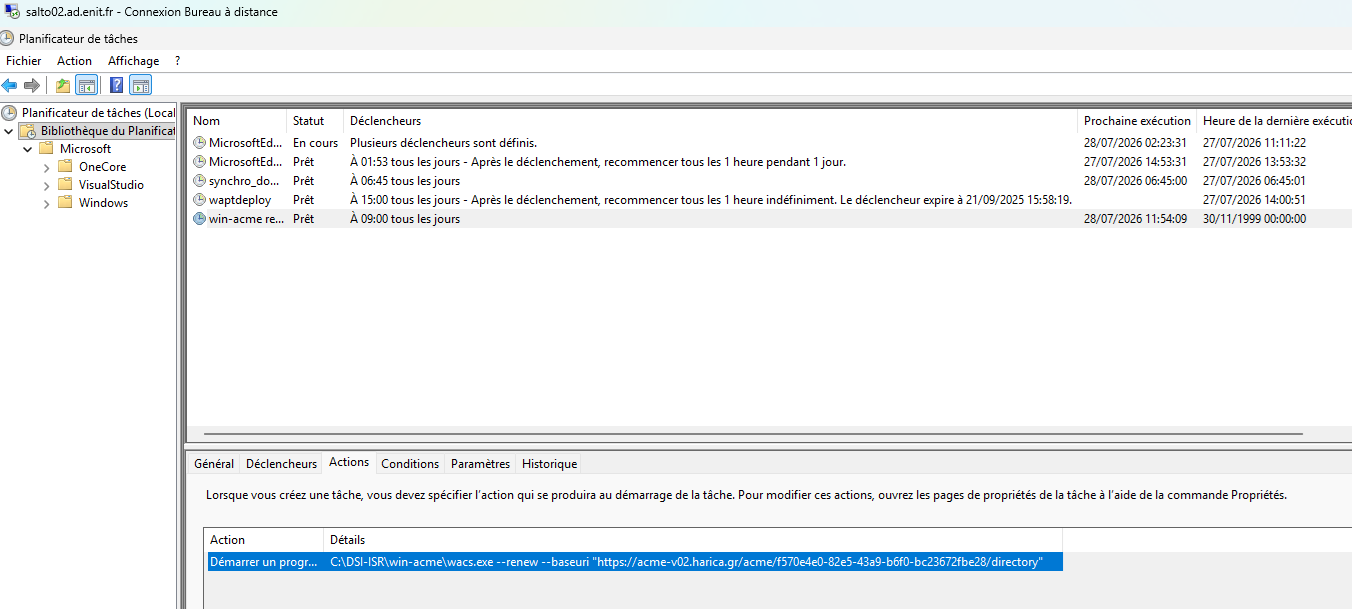Viewport: 1352px width, 609px height.
Task: Click the Remote Desktop icon in the title bar
Action: [10, 12]
